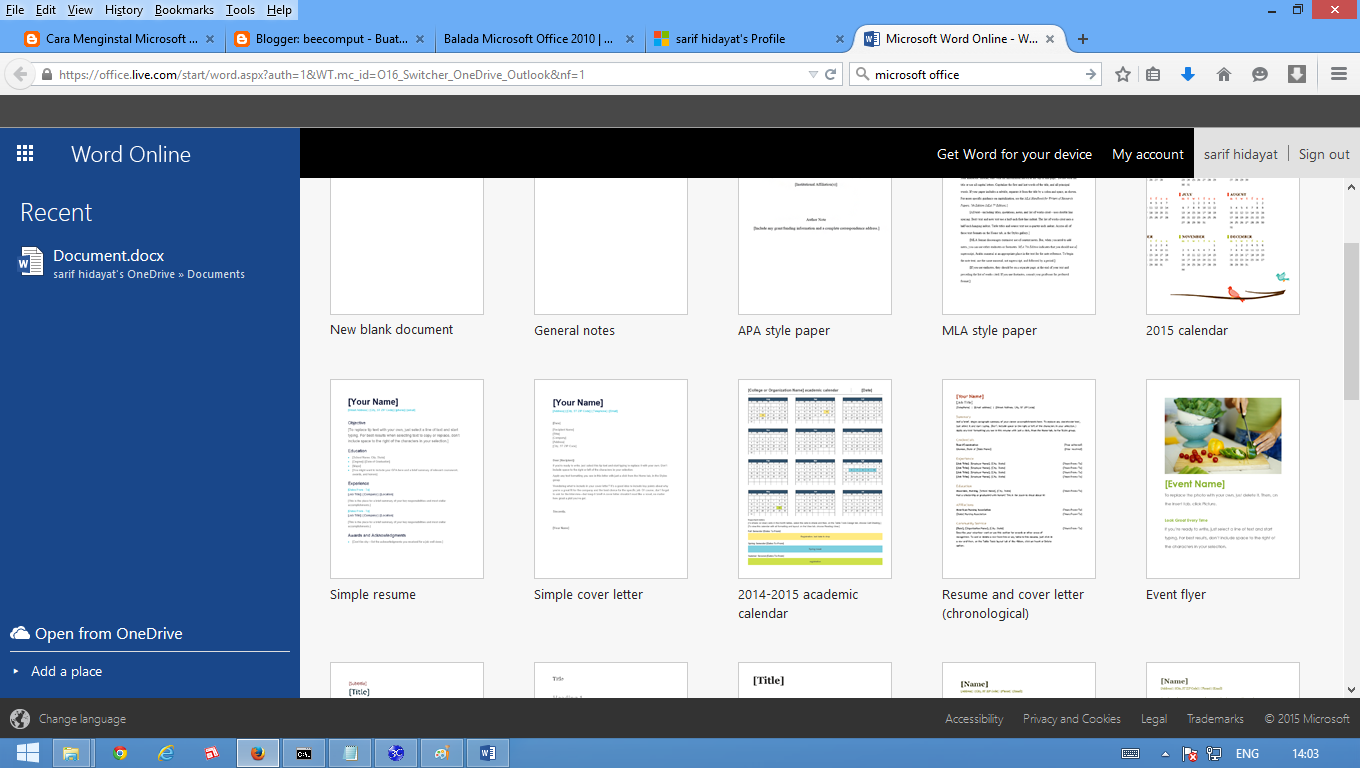The width and height of the screenshot is (1360, 768).
Task: Open the Firefox hamburger menu icon
Action: pyautogui.click(x=1337, y=73)
